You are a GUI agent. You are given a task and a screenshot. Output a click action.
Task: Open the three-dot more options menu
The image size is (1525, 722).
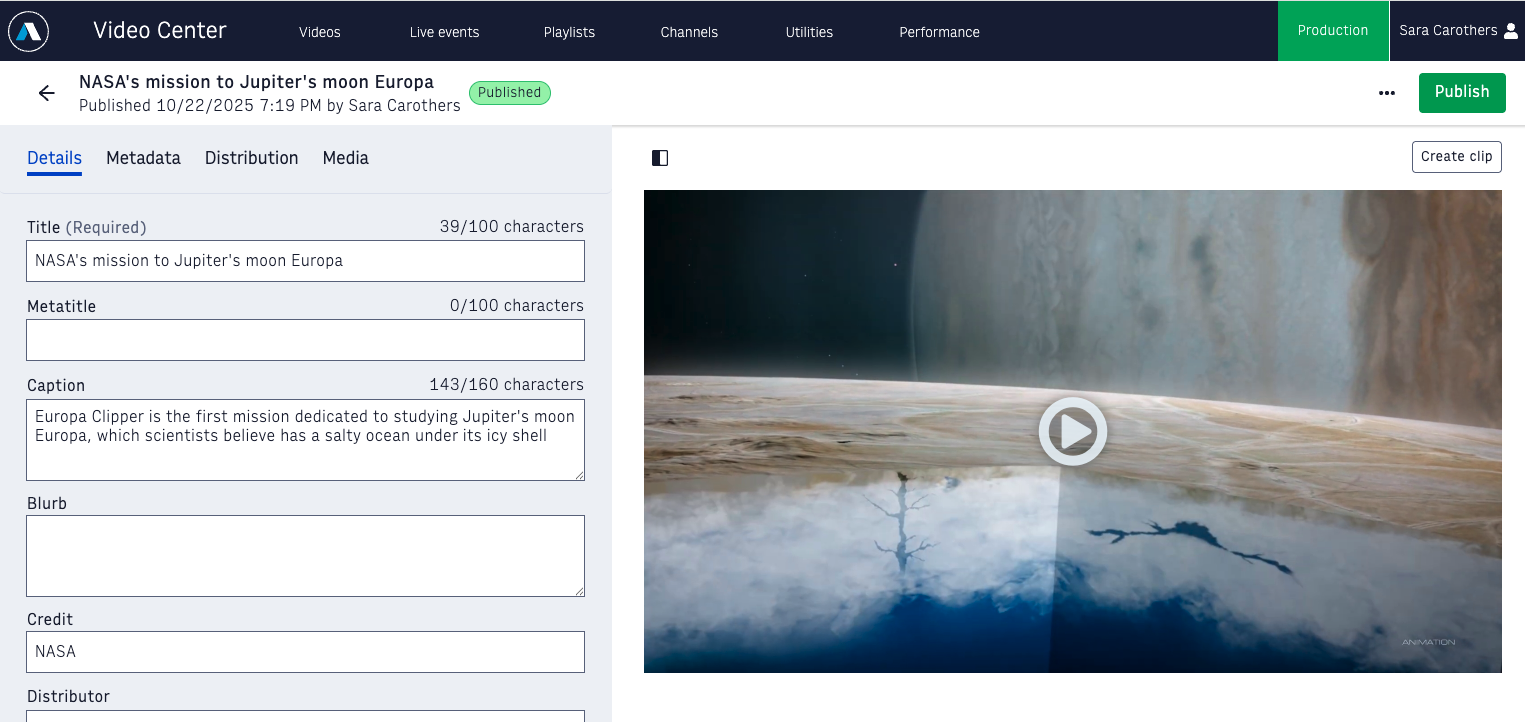point(1386,93)
